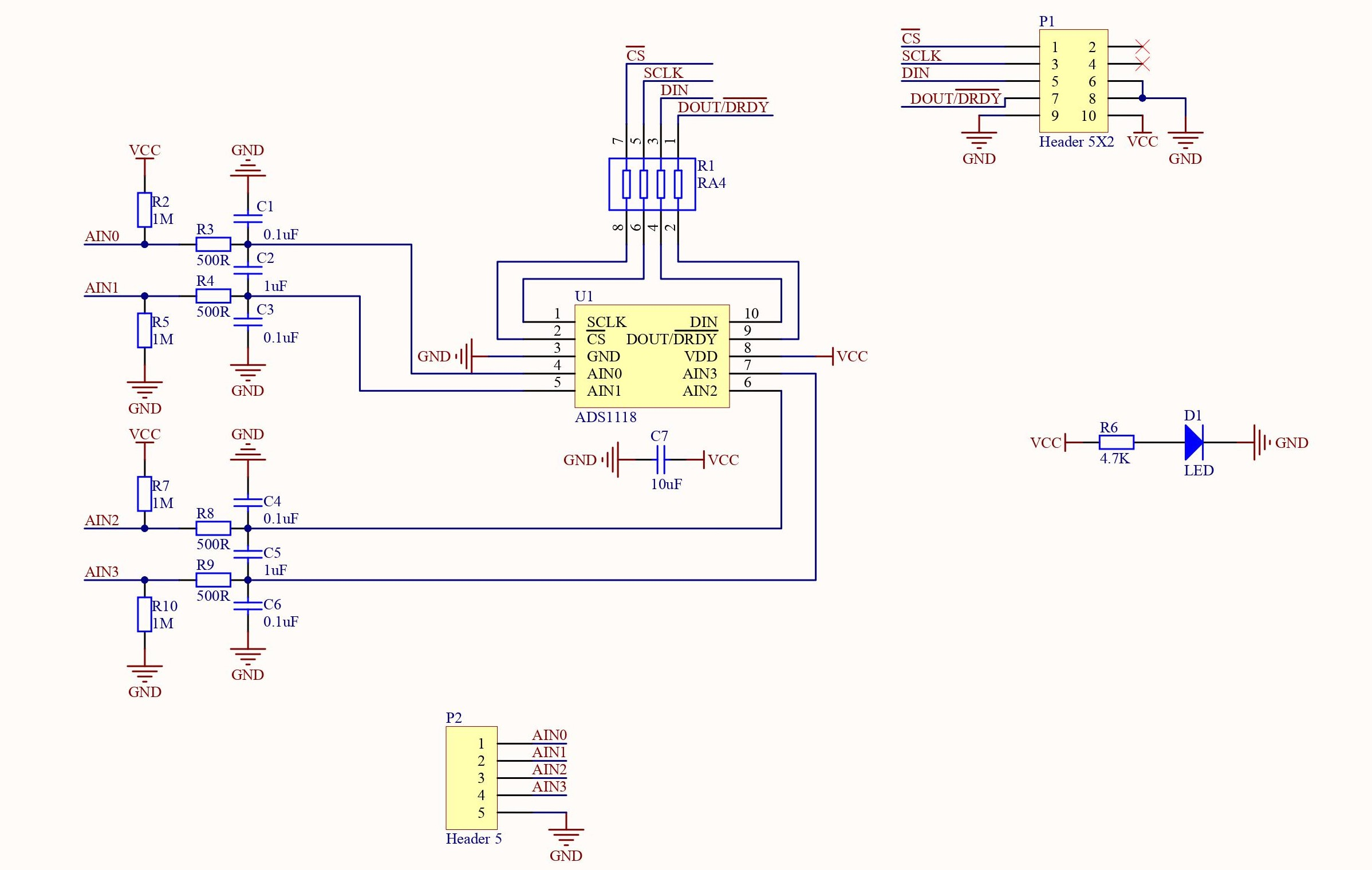Click the AIN3 net label at left input
The image size is (1372, 870).
[101, 572]
